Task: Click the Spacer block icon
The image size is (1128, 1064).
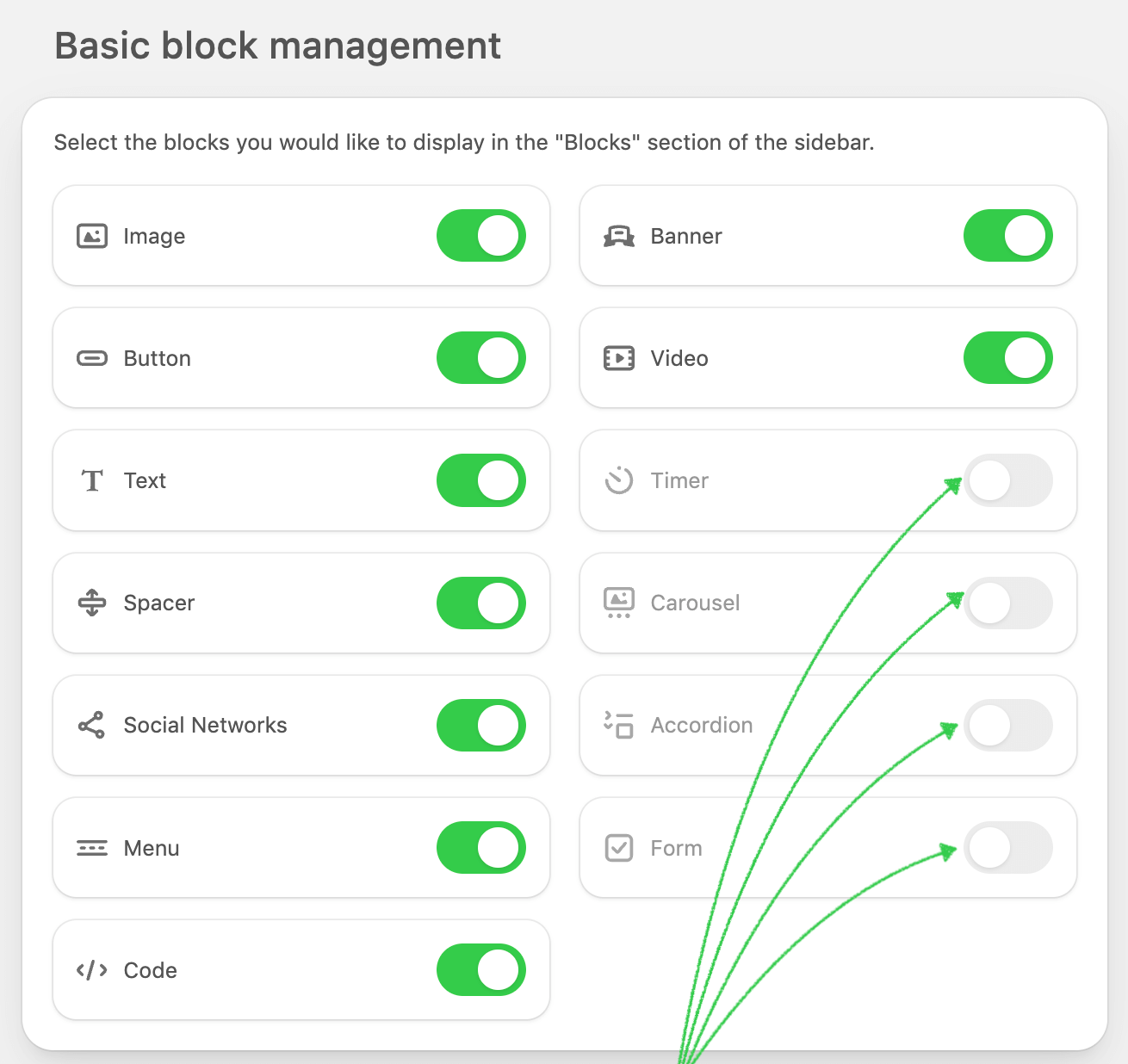Action: (92, 603)
